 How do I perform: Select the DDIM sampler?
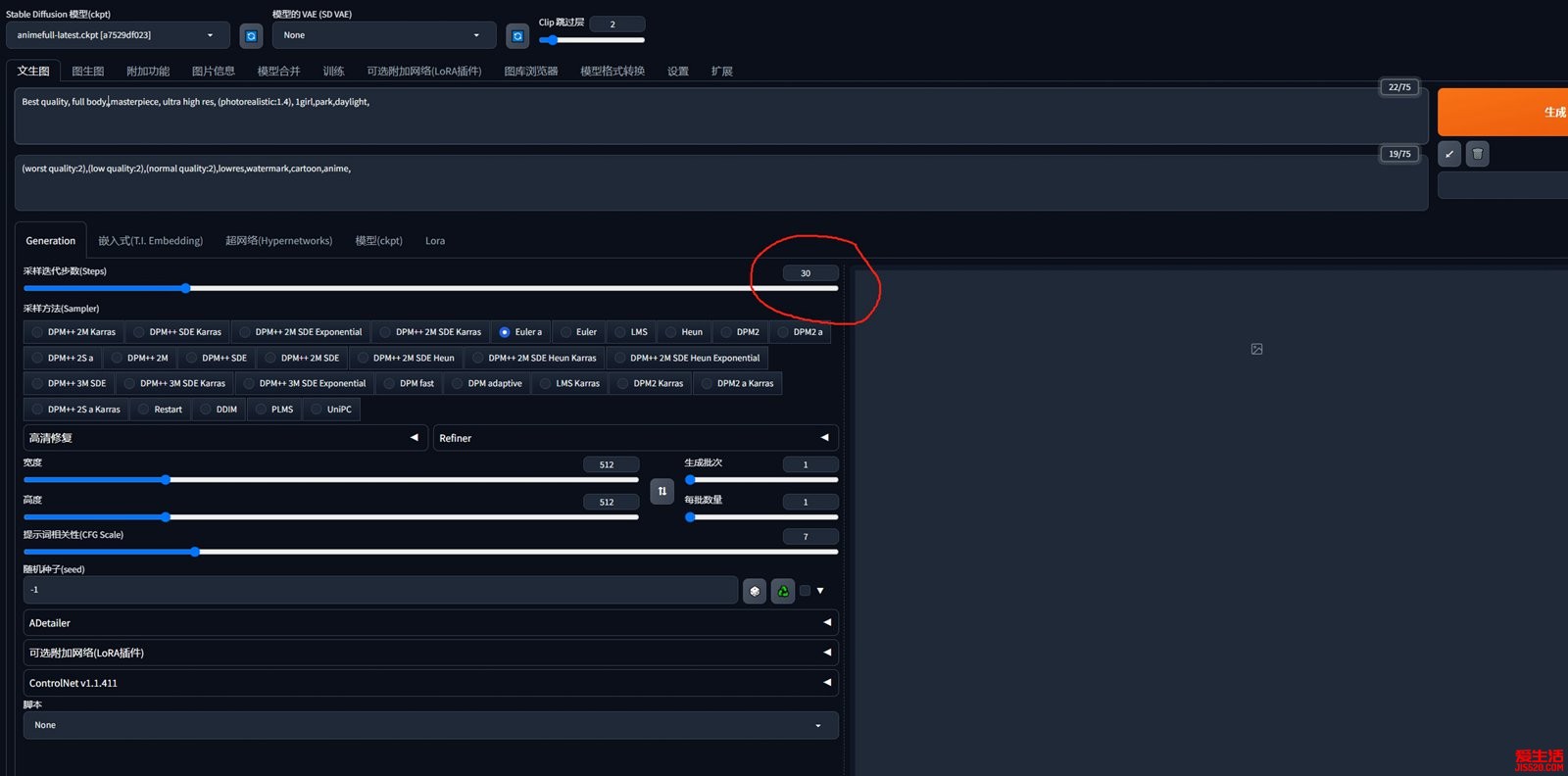point(219,410)
